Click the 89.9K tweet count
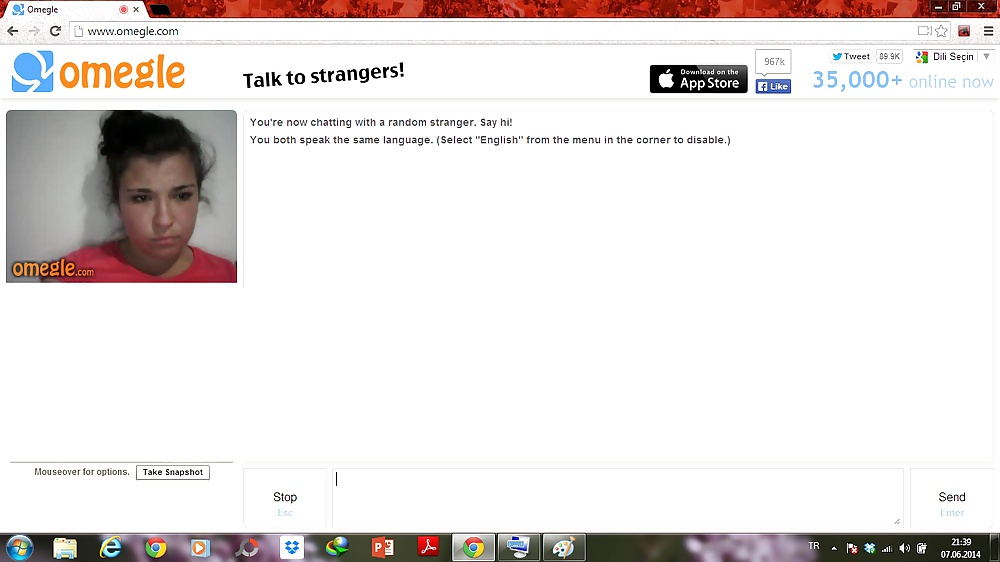The width and height of the screenshot is (1000, 562). click(889, 56)
